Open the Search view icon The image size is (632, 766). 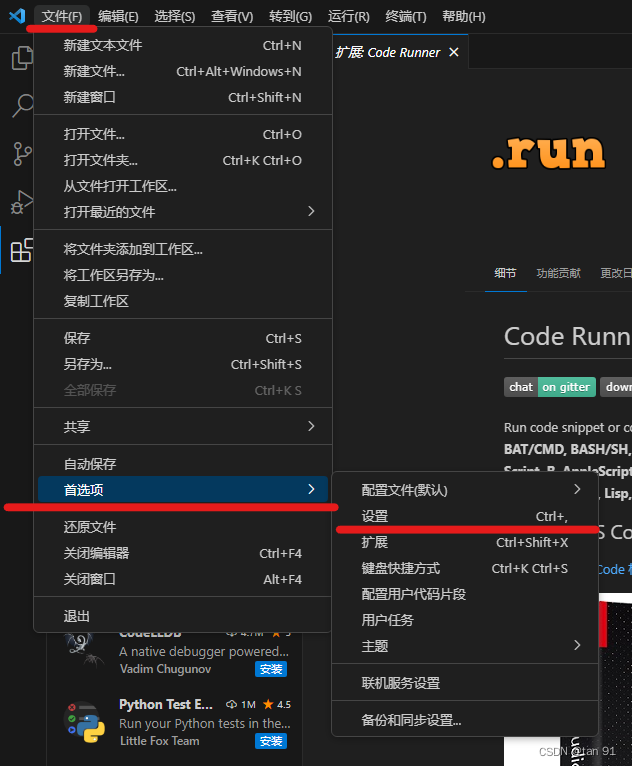[21, 106]
